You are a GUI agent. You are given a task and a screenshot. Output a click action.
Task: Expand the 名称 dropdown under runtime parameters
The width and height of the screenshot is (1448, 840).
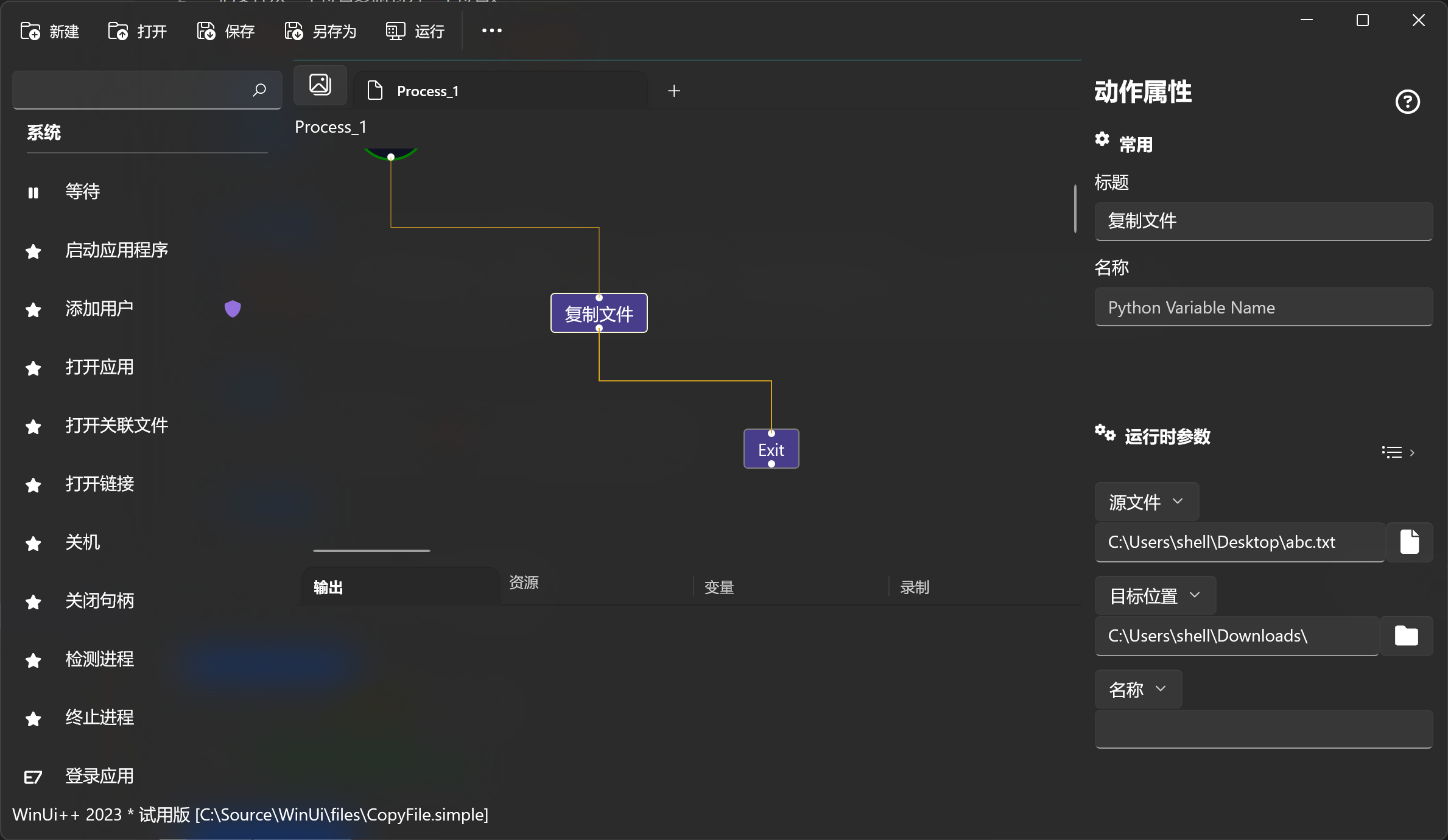pos(1137,689)
